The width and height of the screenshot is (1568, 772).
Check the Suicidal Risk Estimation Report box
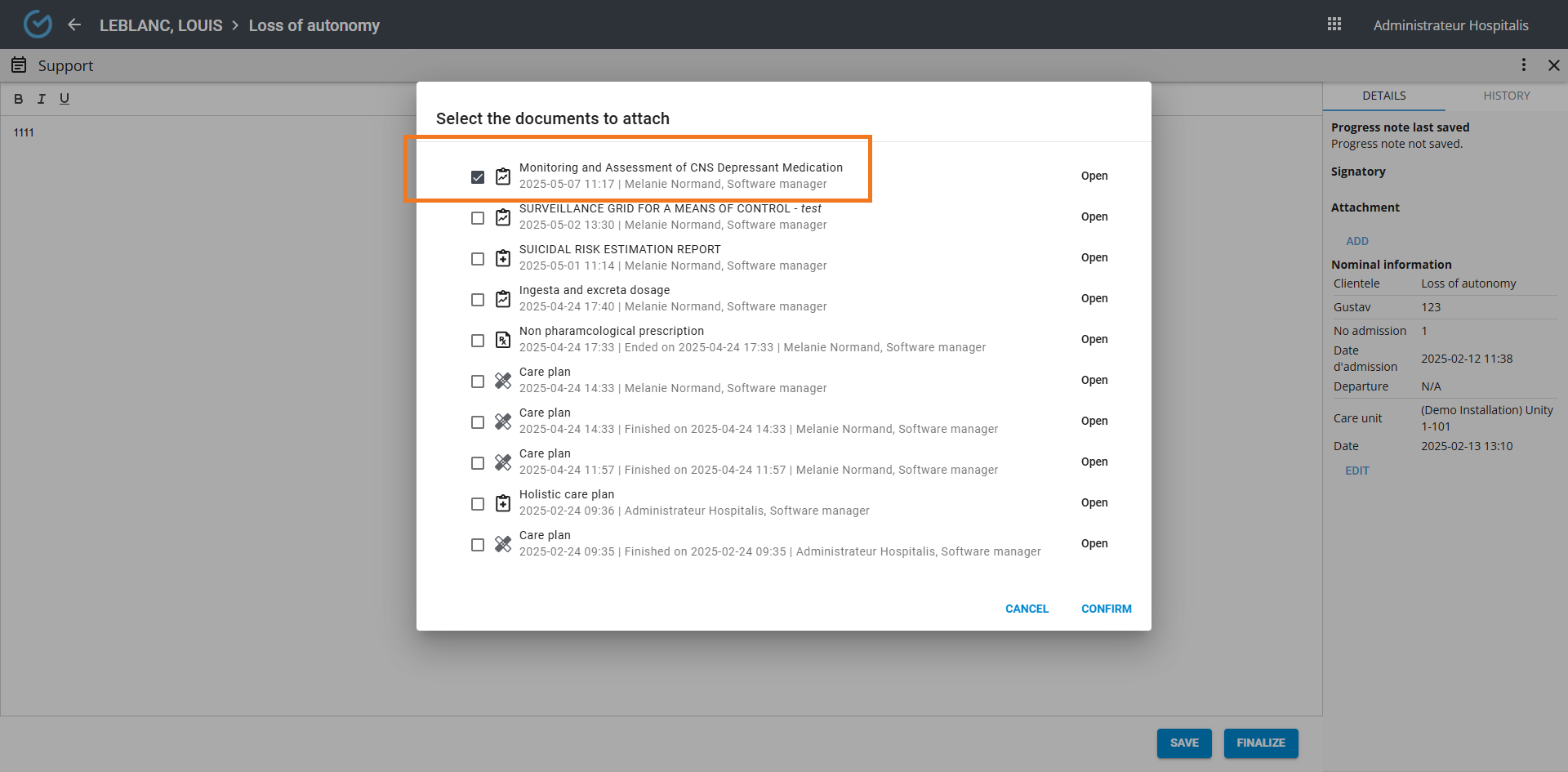(x=478, y=259)
